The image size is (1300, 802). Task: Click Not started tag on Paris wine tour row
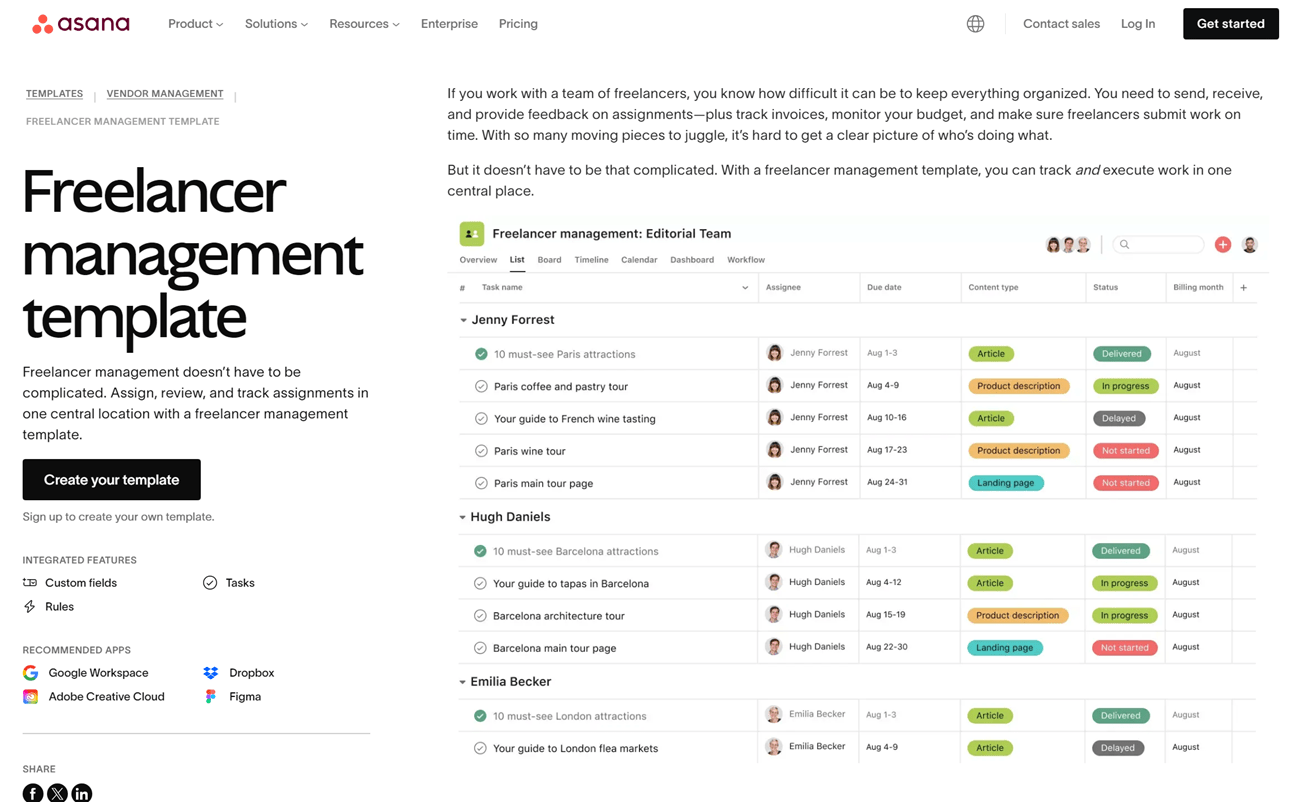pyautogui.click(x=1125, y=451)
